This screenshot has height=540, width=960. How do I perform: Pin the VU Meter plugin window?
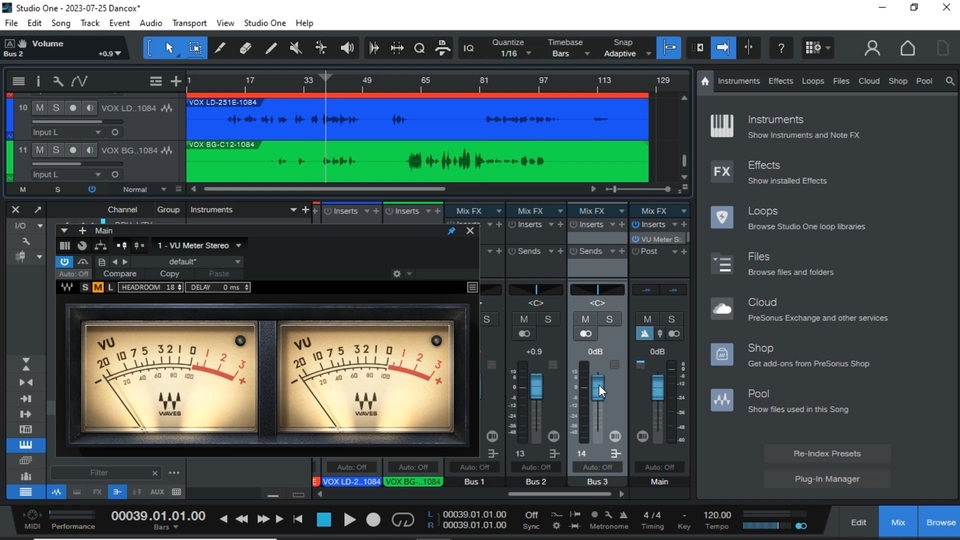pos(451,231)
